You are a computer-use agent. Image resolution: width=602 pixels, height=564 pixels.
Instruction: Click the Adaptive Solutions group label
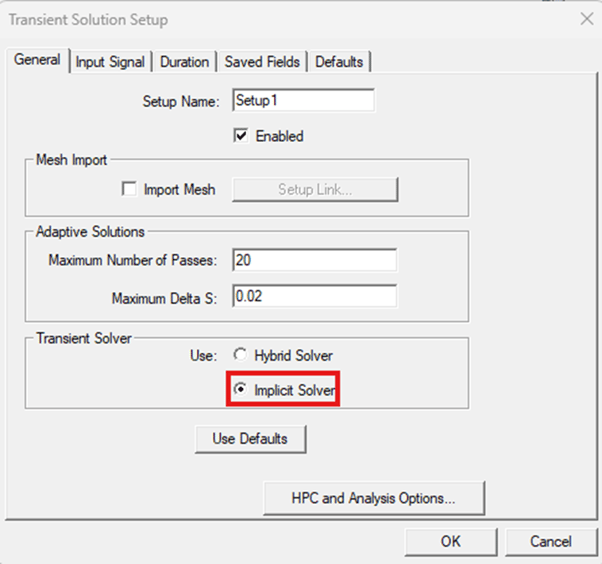[x=90, y=232]
